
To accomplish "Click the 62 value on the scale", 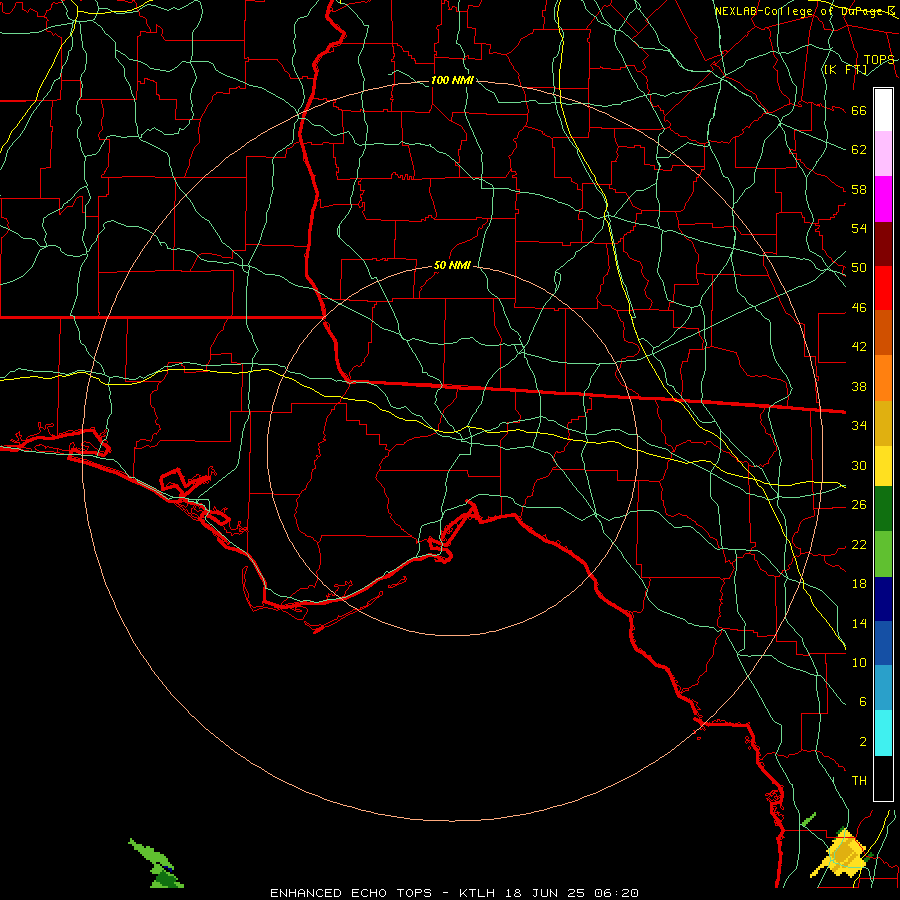I will click(859, 150).
